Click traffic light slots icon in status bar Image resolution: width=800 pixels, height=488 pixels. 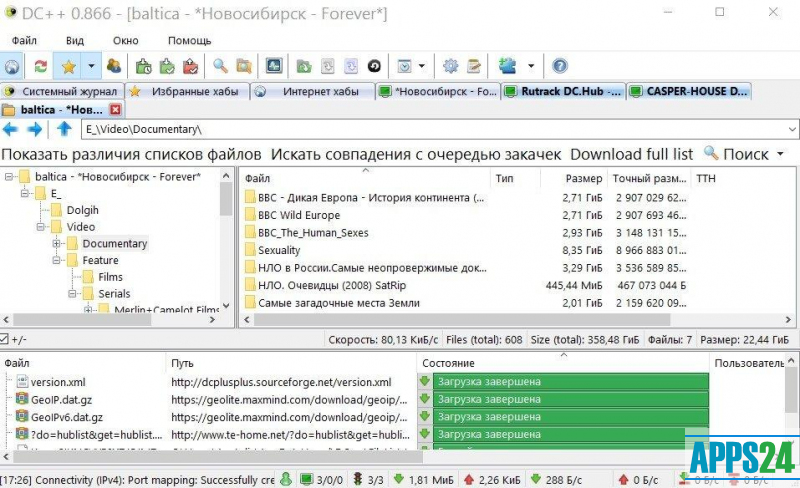[x=358, y=479]
